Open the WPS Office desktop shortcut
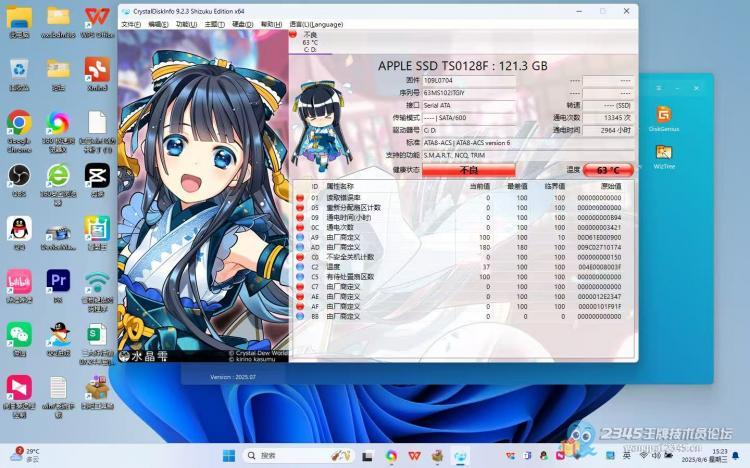 pyautogui.click(x=97, y=22)
